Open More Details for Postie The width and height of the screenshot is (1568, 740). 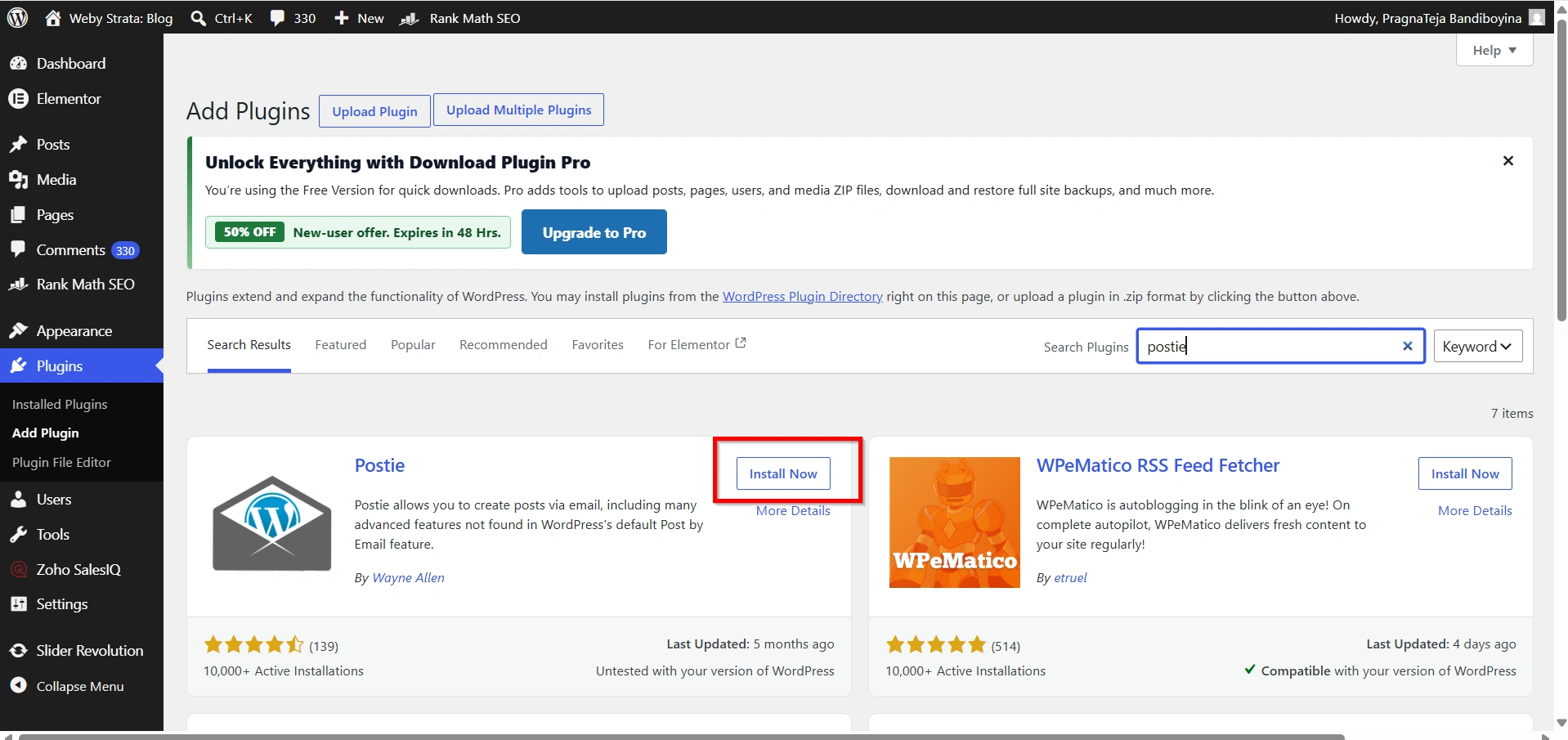pos(793,510)
